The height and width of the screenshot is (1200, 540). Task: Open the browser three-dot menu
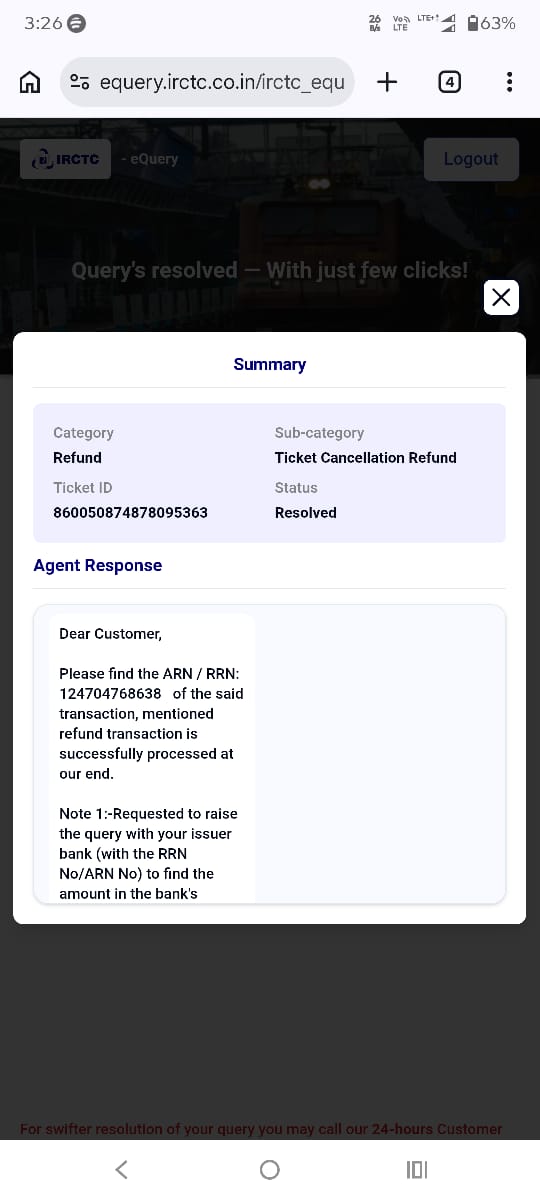pos(510,82)
